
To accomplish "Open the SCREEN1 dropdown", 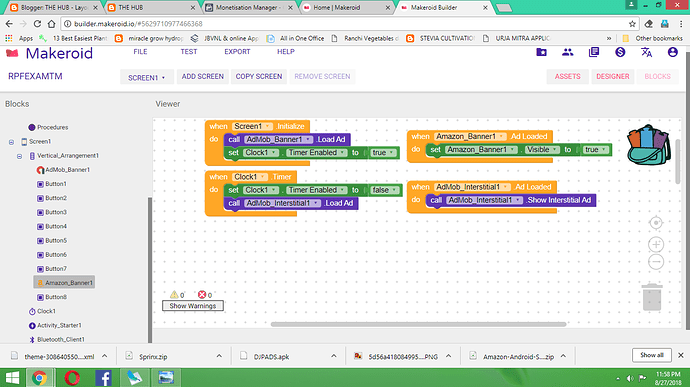I will (147, 77).
